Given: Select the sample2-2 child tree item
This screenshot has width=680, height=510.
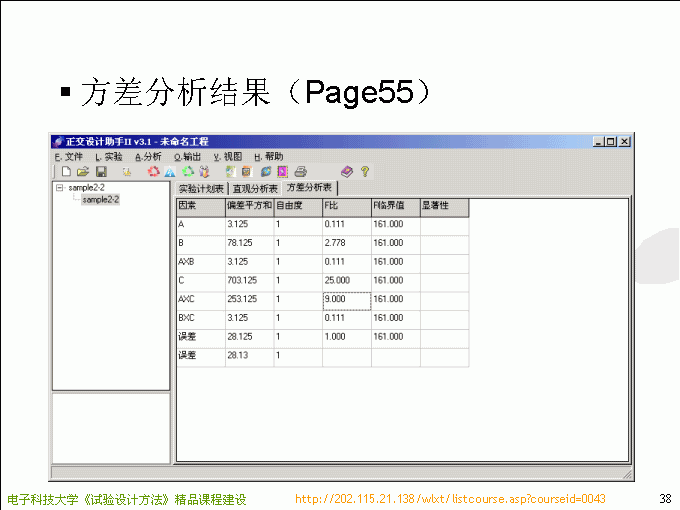Looking at the screenshot, I should pyautogui.click(x=100, y=199).
